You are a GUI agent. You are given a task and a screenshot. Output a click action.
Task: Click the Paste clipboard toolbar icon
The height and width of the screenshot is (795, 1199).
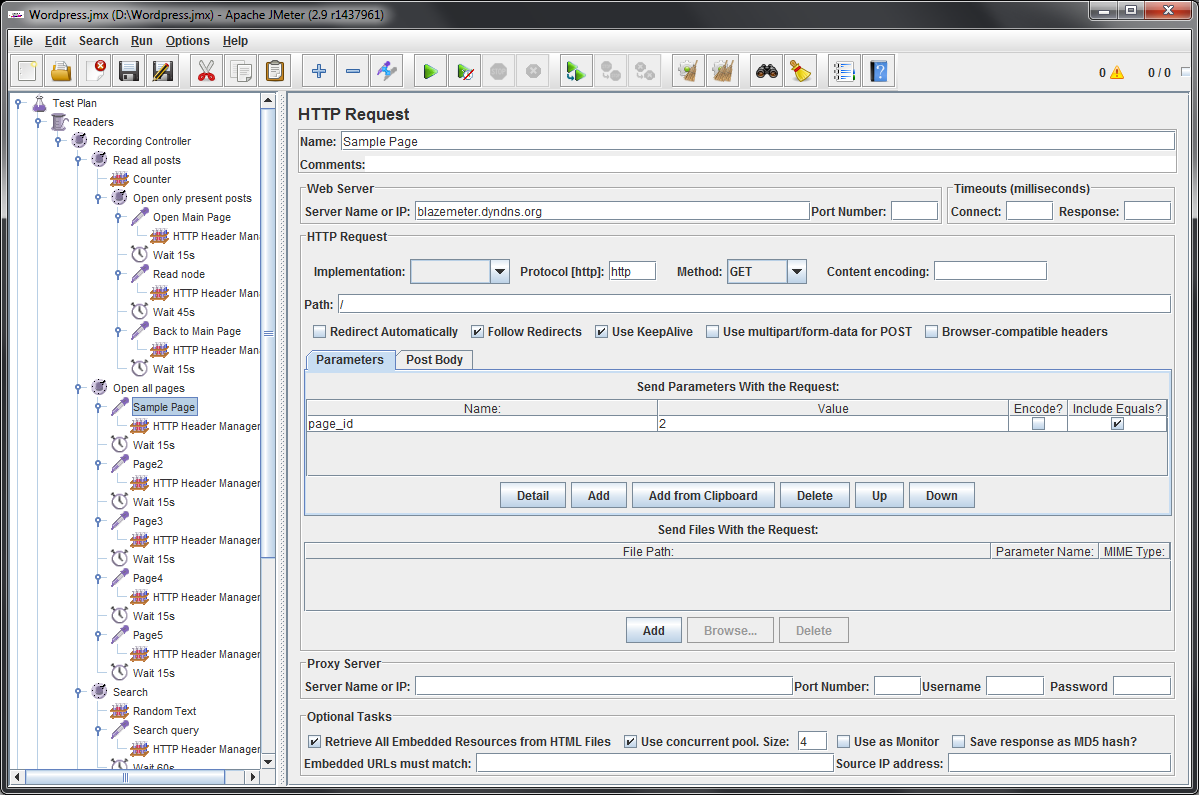click(x=275, y=71)
